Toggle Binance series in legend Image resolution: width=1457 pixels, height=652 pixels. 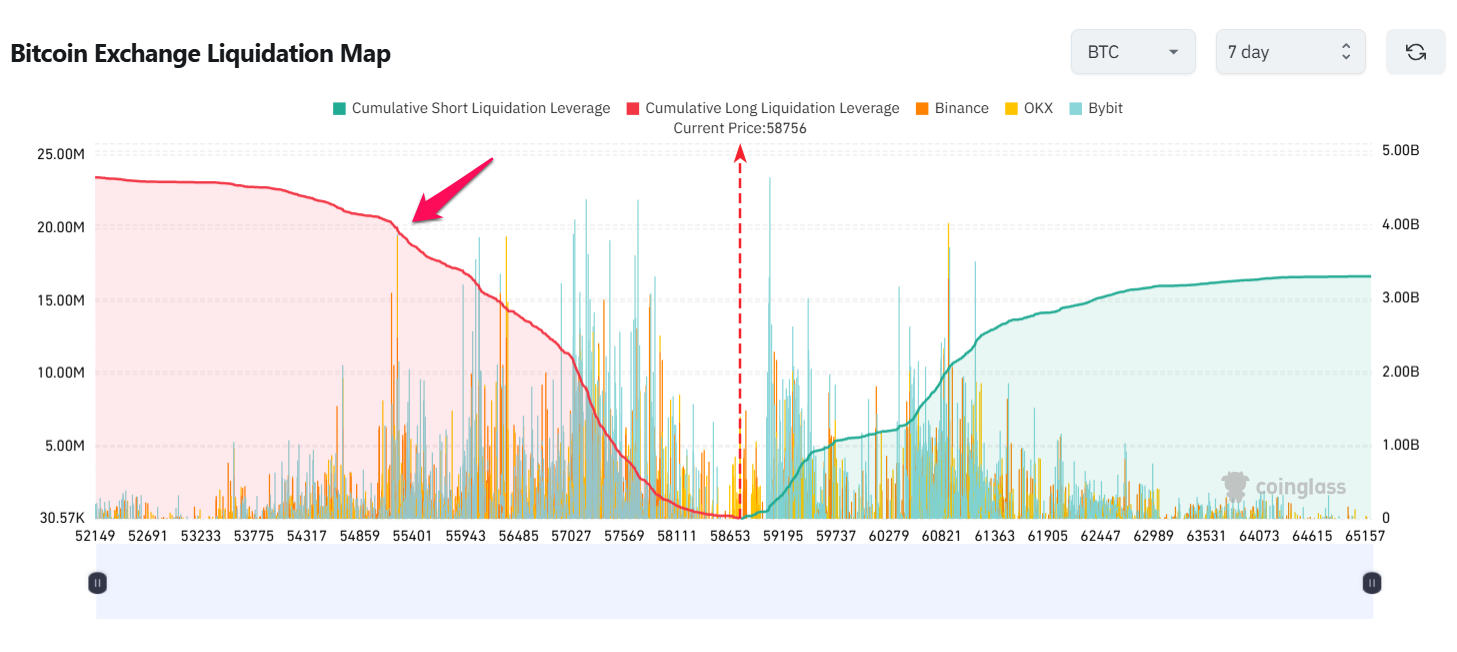coord(951,108)
